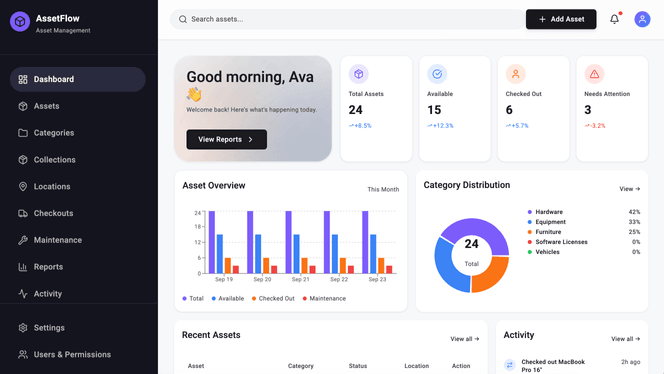Open Collections menu item
664x374 pixels.
point(77,160)
